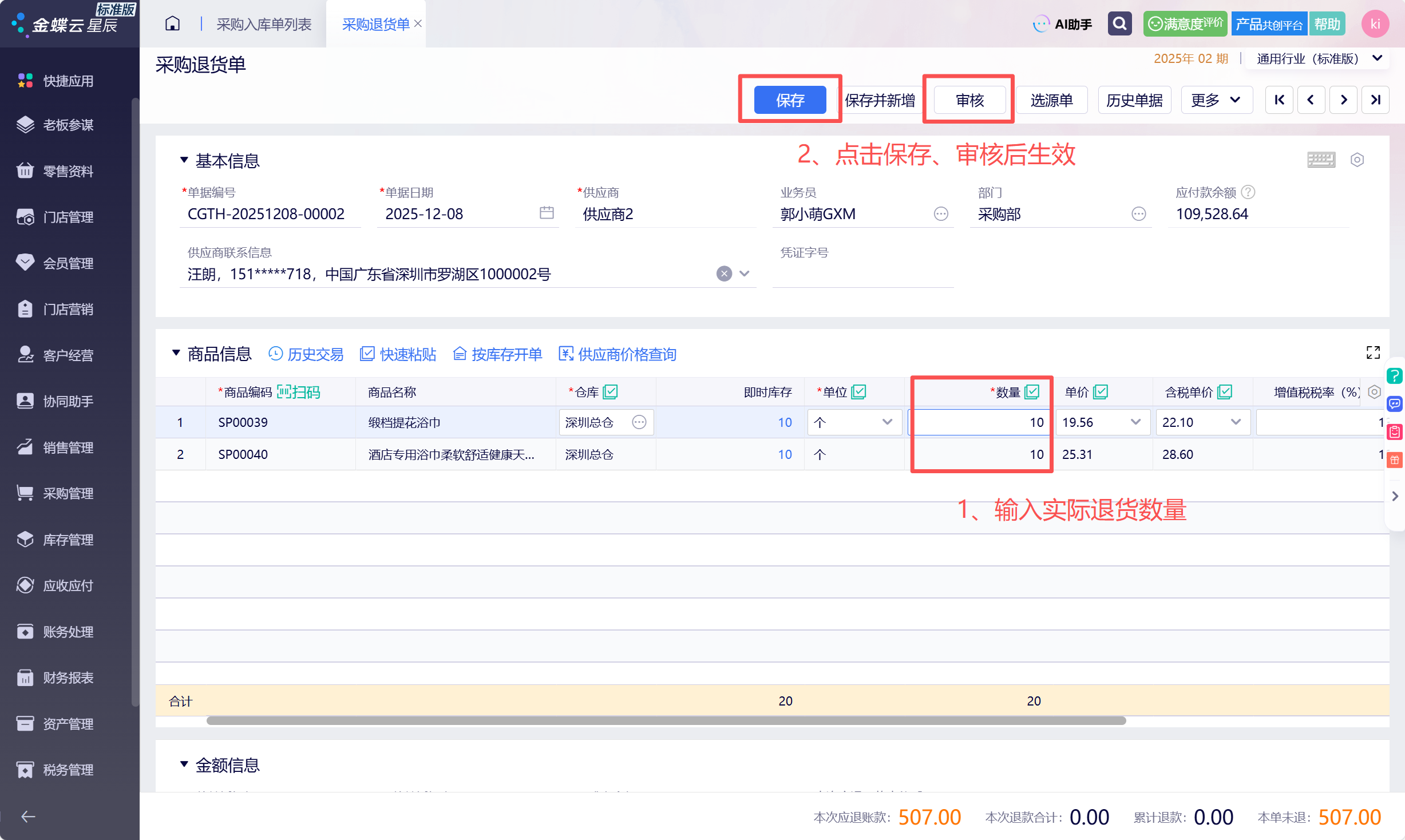This screenshot has height=840, width=1405.
Task: Open the 更多 dropdown menu
Action: (1216, 100)
